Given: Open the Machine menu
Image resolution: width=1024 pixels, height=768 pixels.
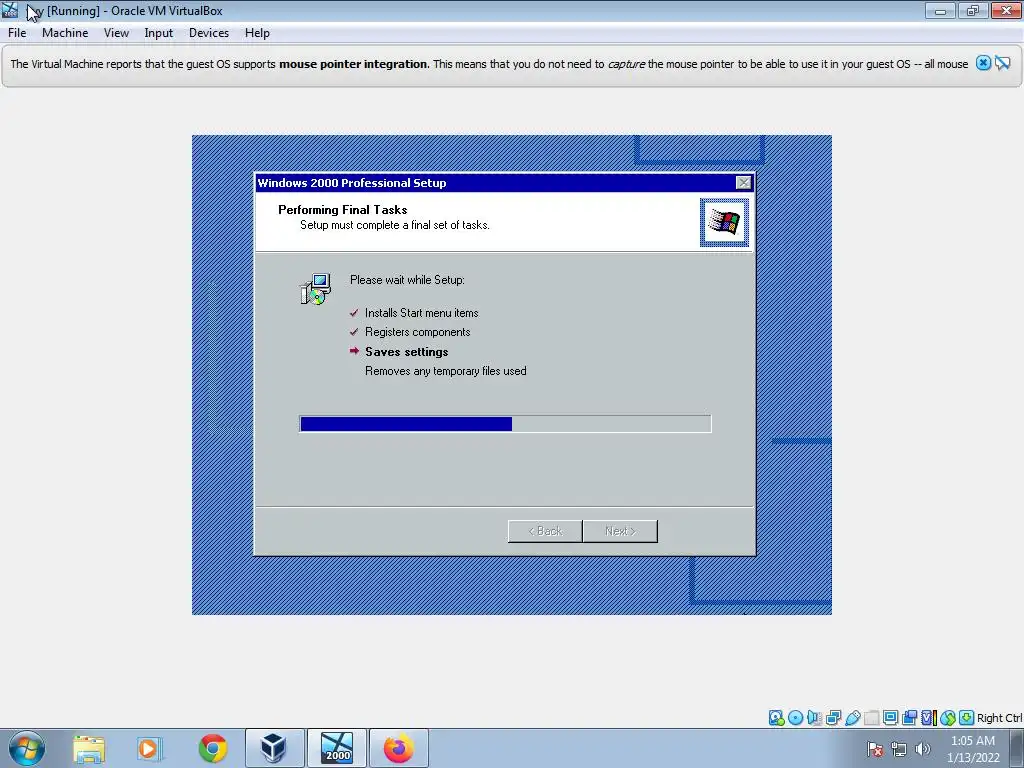Looking at the screenshot, I should (65, 33).
